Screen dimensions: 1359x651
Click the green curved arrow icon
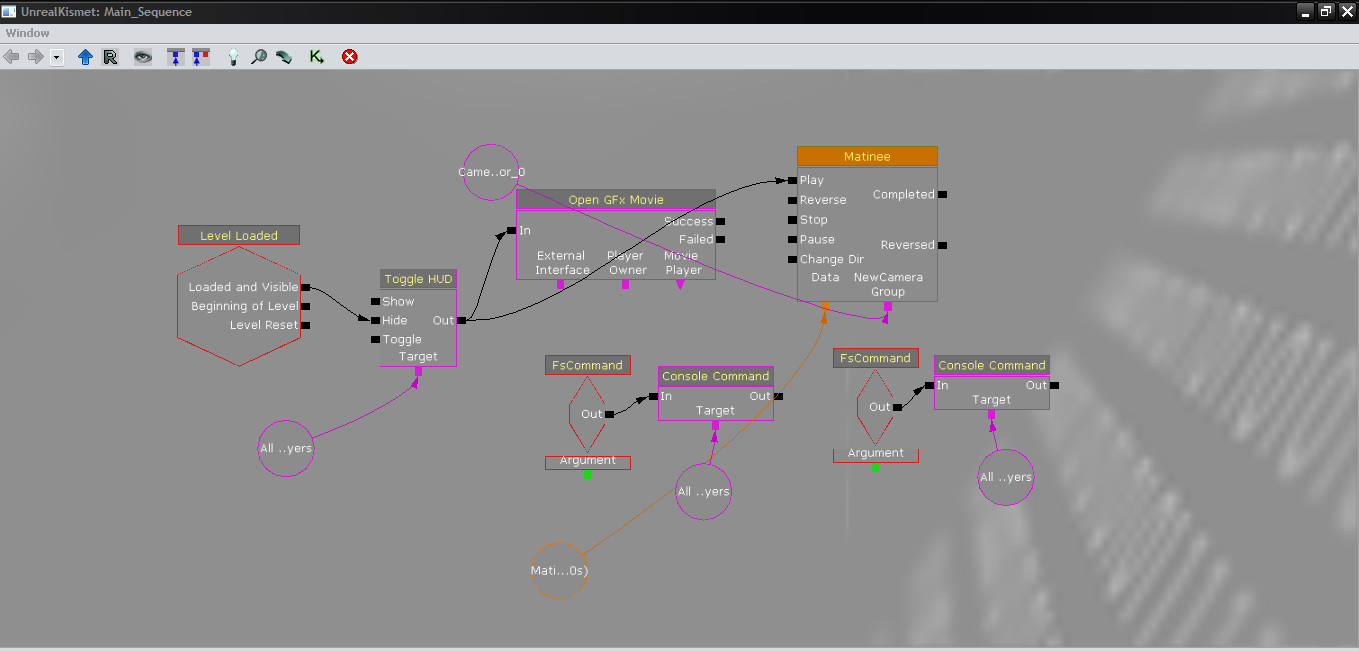click(284, 57)
